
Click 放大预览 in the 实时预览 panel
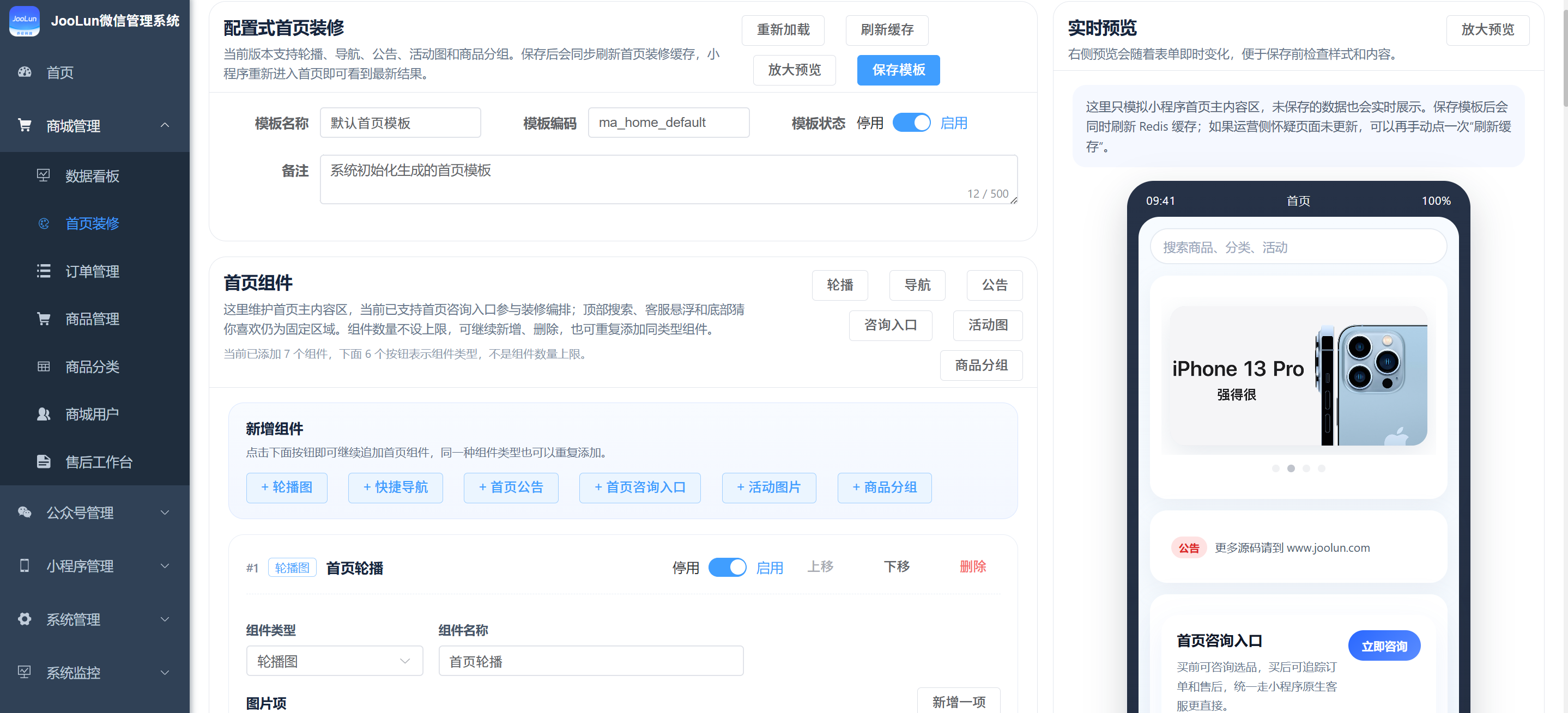(x=1487, y=30)
